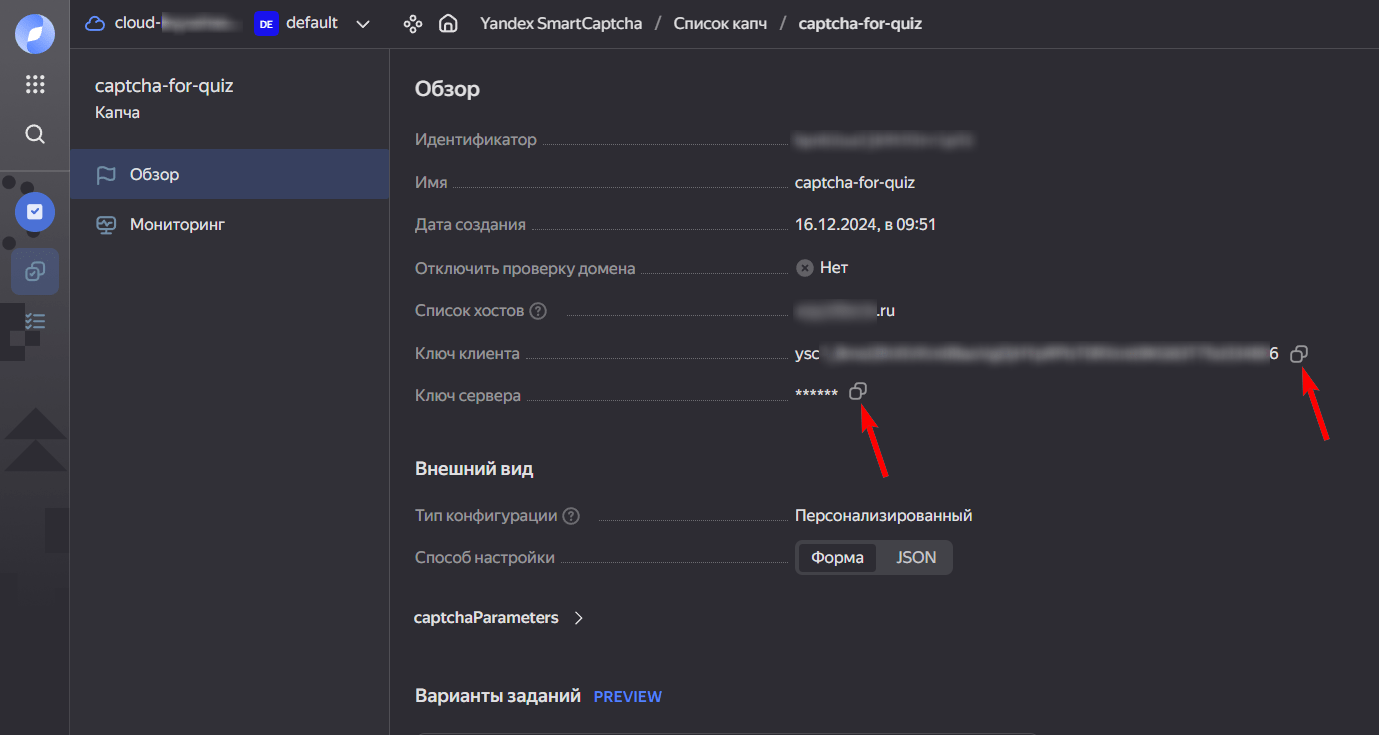Viewport: 1379px width, 735px height.
Task: Click the Мониторинг monitor icon
Action: coord(106,225)
